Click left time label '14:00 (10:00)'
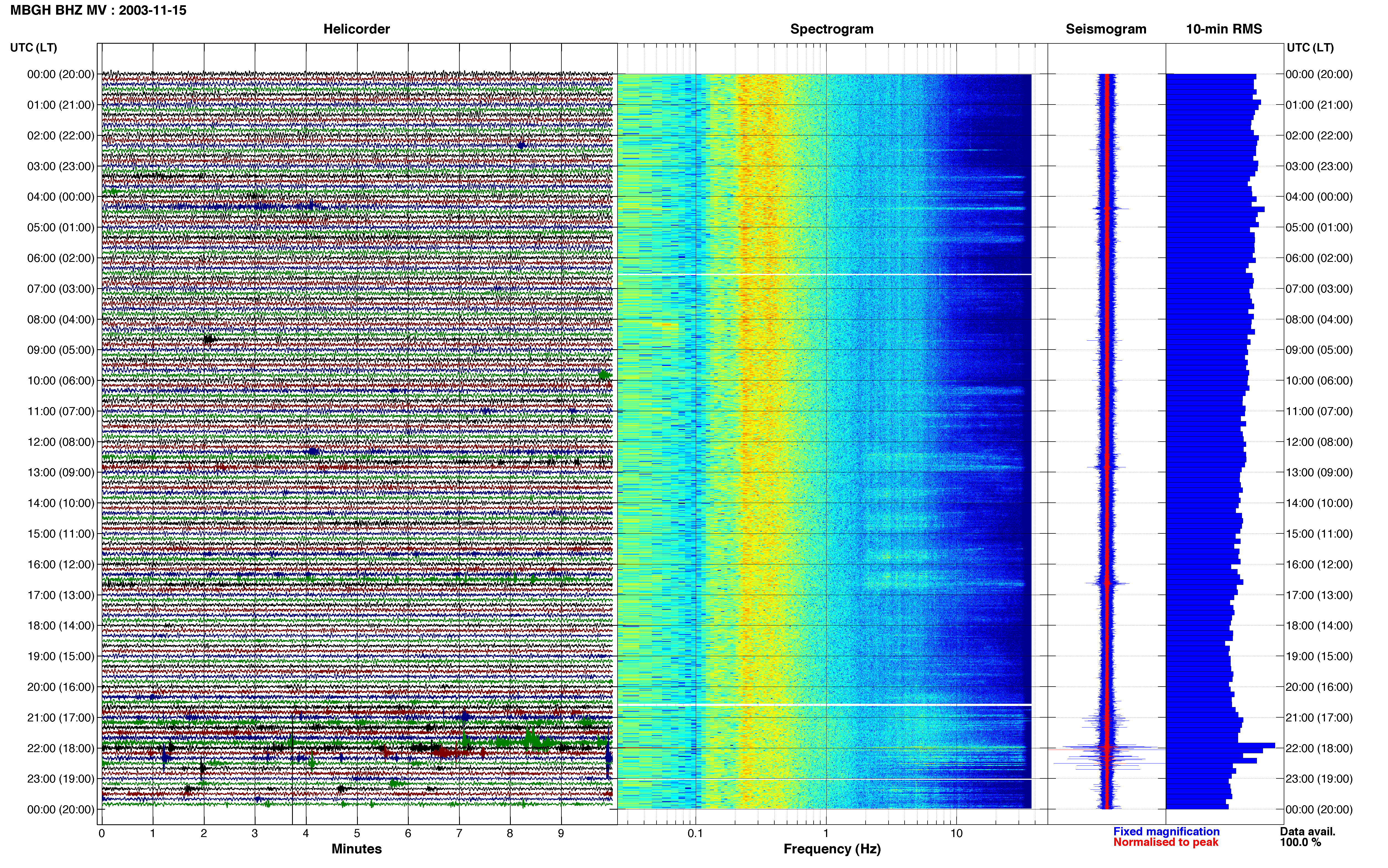This screenshot has width=1388, height=868. pyautogui.click(x=61, y=503)
